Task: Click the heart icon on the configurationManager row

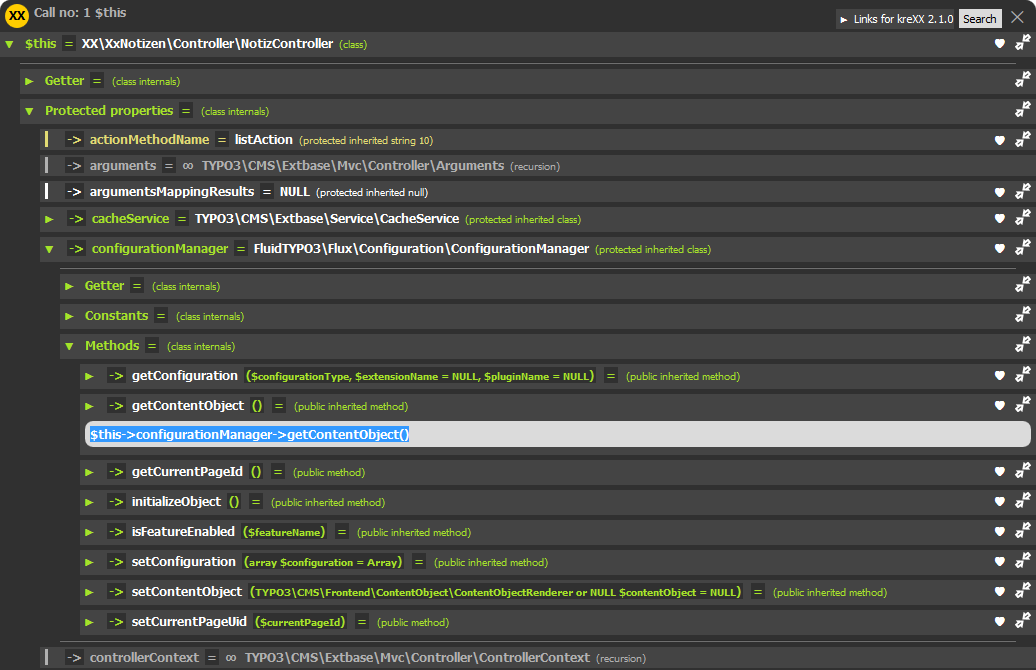Action: point(1000,248)
